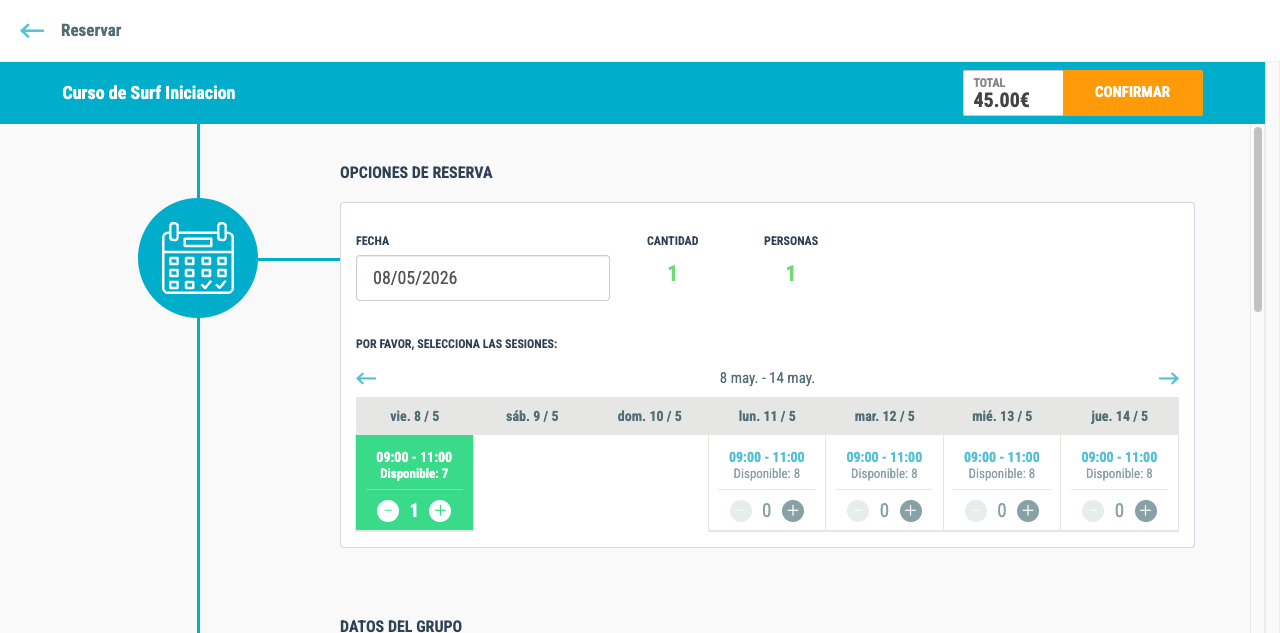Select the jue. 14/5 09:00 - 11:00 time
The image size is (1280, 633).
pyautogui.click(x=1119, y=457)
